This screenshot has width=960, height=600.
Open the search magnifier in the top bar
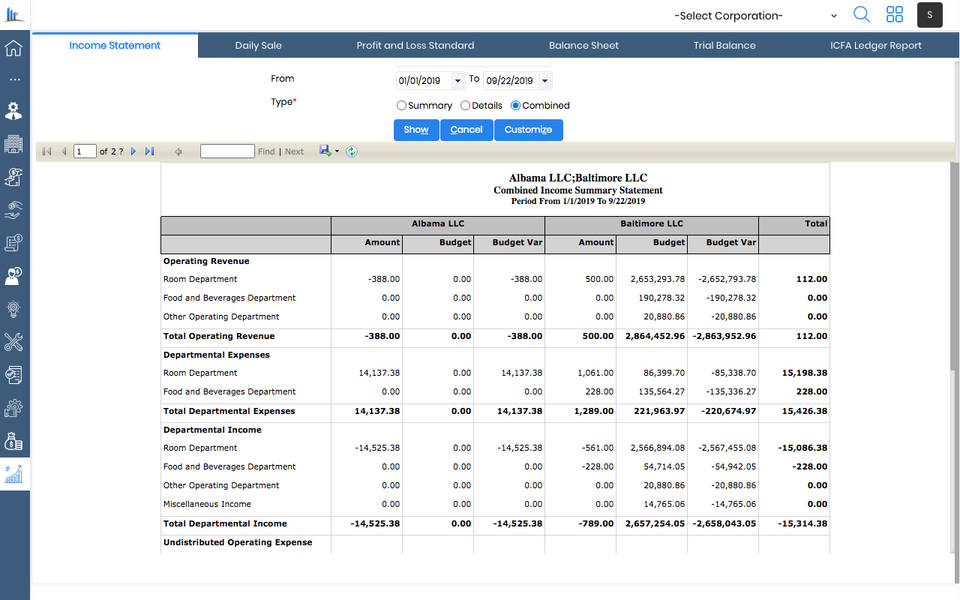861,15
